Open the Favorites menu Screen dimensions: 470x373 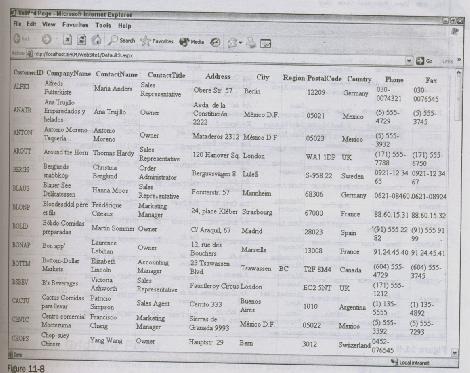pyautogui.click(x=75, y=25)
